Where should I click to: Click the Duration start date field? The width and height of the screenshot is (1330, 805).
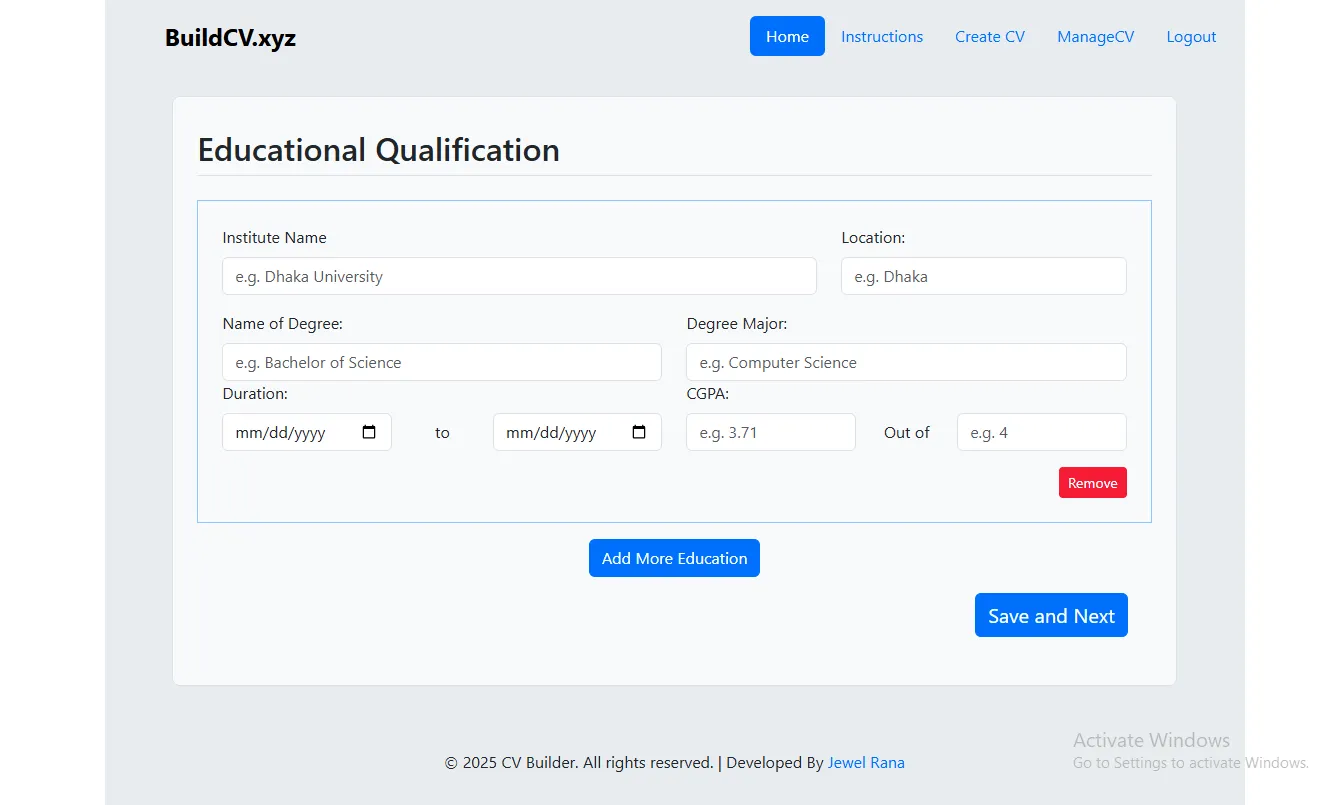290,432
